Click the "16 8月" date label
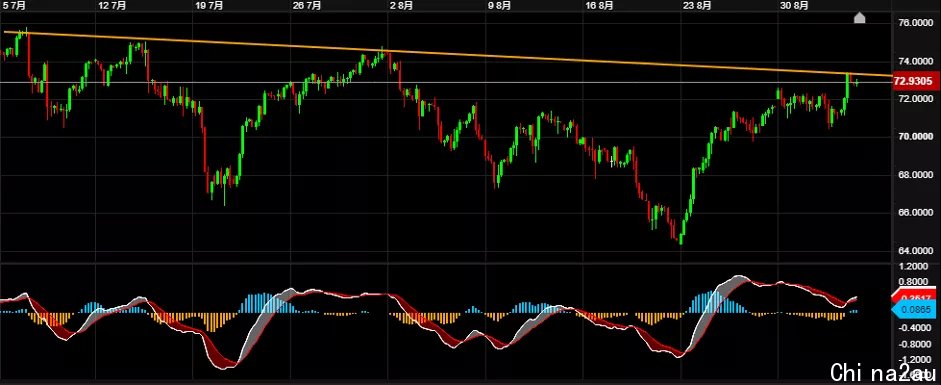This screenshot has height=385, width=941. pyautogui.click(x=599, y=5)
